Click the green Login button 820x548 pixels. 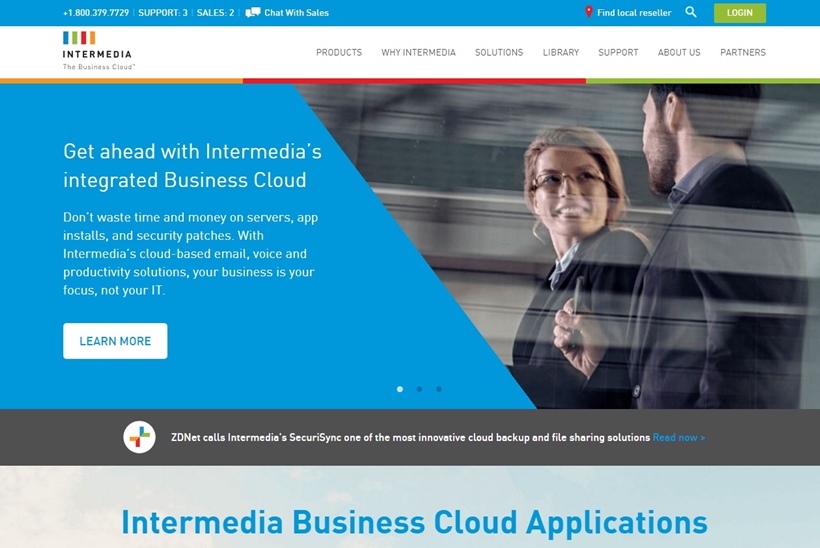739,13
